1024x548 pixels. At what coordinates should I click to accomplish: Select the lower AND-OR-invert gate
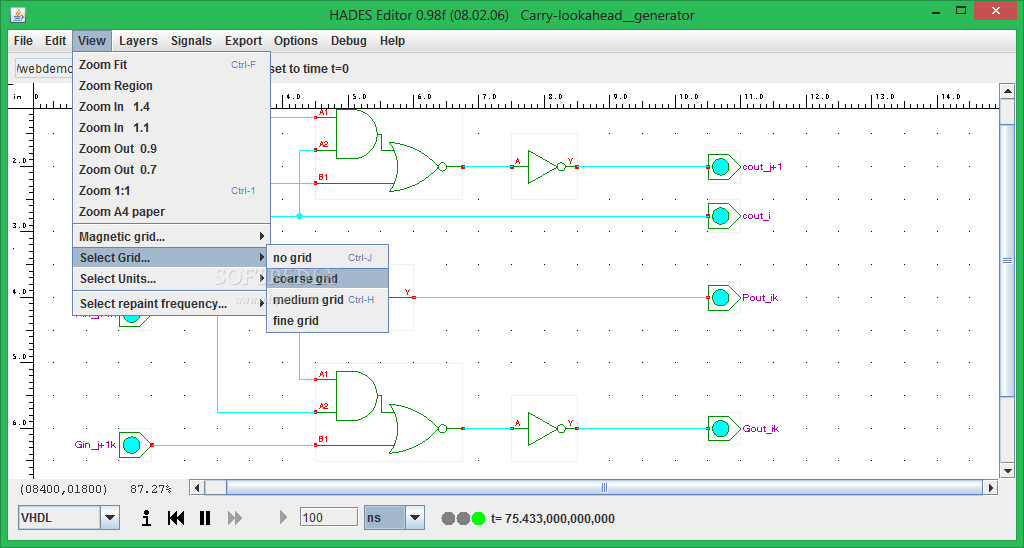point(389,412)
